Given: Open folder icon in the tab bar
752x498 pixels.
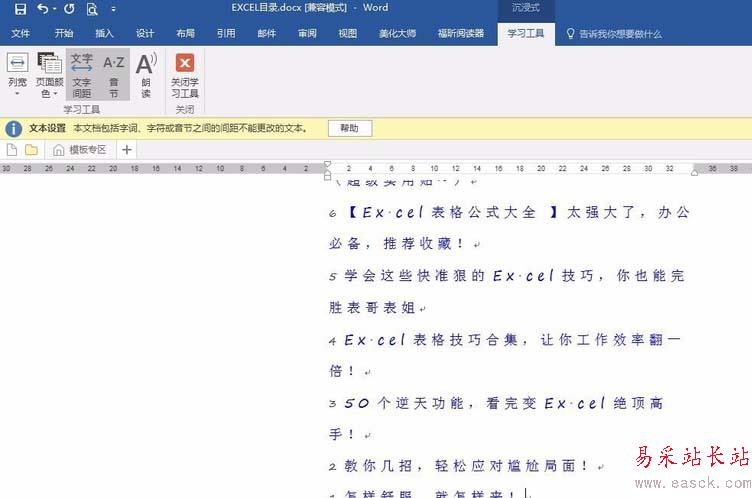Looking at the screenshot, I should click(x=31, y=150).
